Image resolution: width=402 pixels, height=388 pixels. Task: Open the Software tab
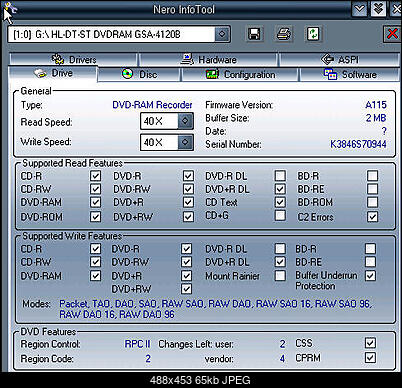coord(350,74)
